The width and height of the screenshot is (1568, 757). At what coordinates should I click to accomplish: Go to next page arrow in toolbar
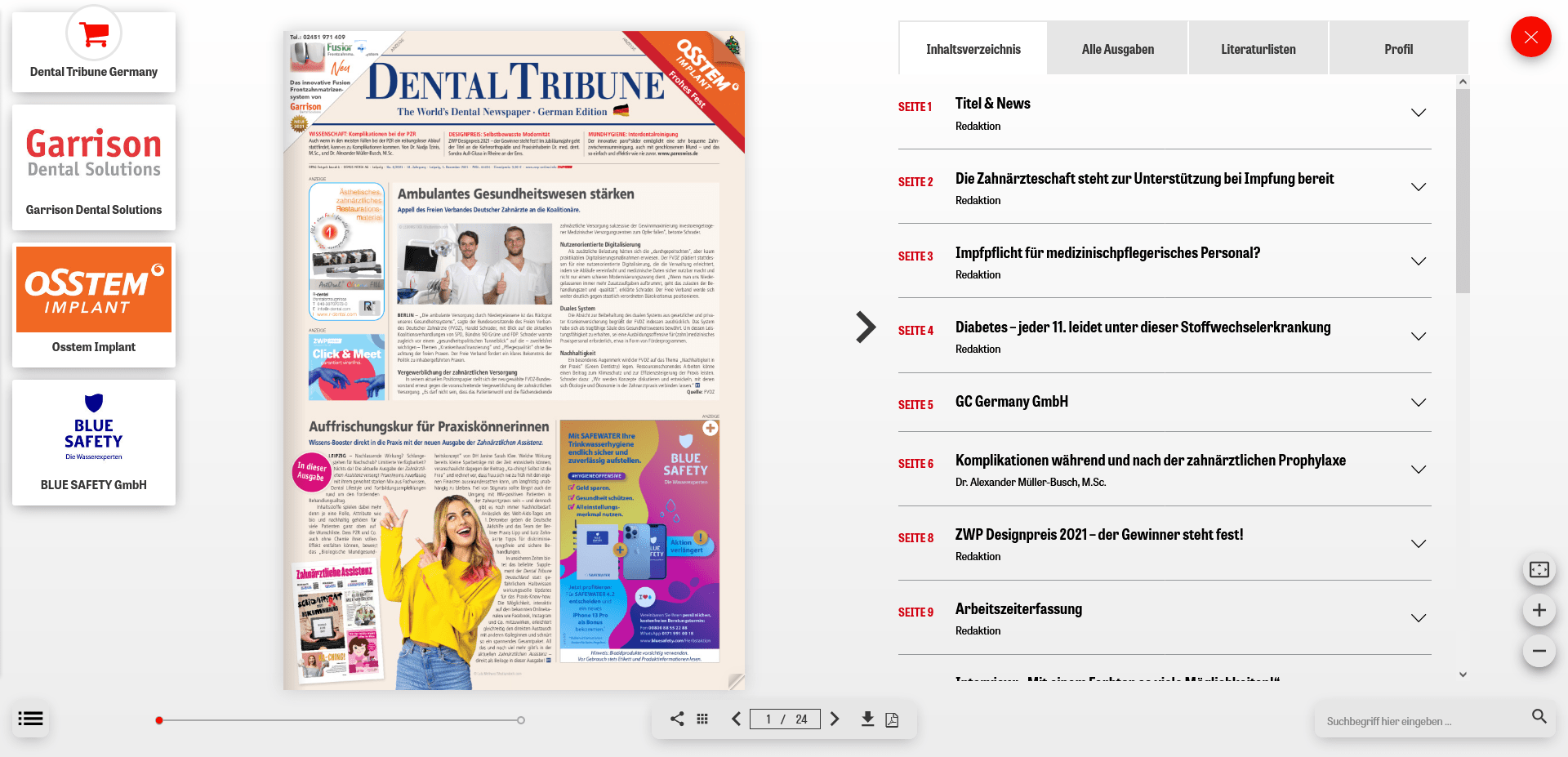click(x=835, y=719)
